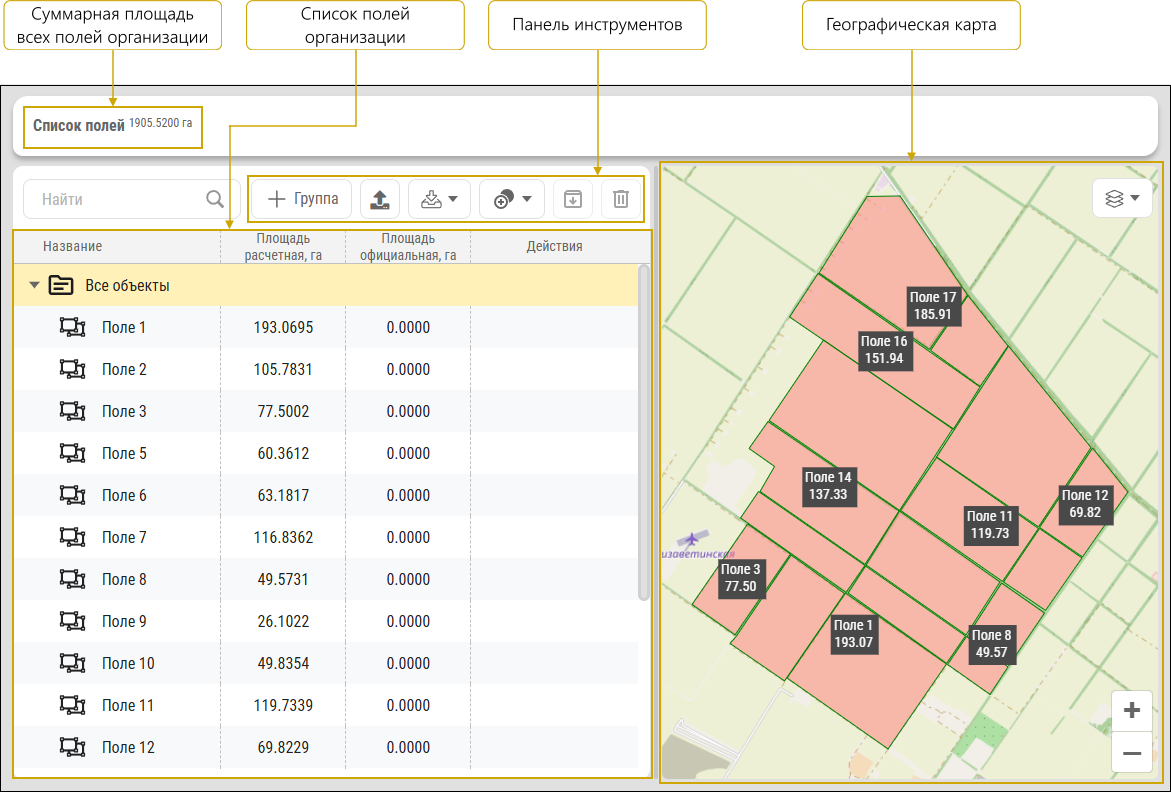Screen dimensions: 1171x792
Task: Click the archive icon button
Action: [573, 199]
